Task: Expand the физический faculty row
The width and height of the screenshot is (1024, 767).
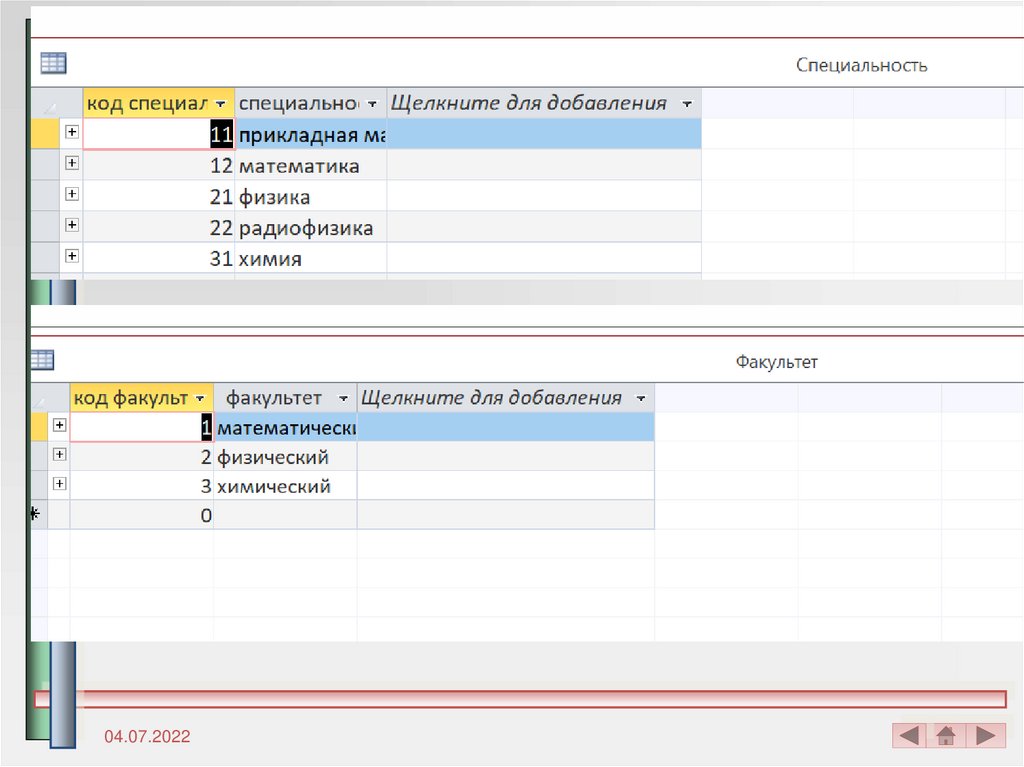Action: click(x=59, y=455)
